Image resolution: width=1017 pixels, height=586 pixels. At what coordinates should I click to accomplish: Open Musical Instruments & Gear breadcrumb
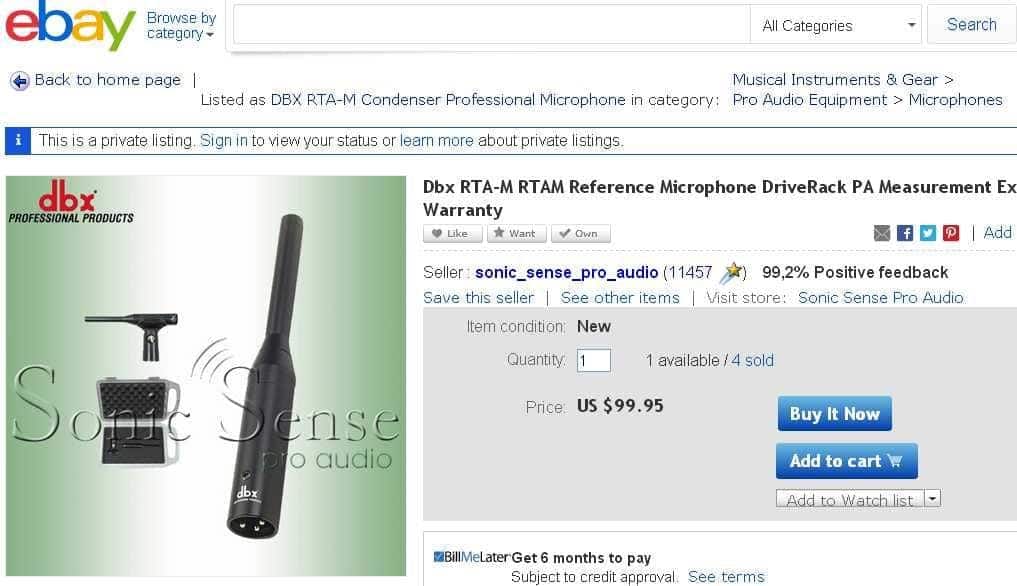[x=835, y=80]
